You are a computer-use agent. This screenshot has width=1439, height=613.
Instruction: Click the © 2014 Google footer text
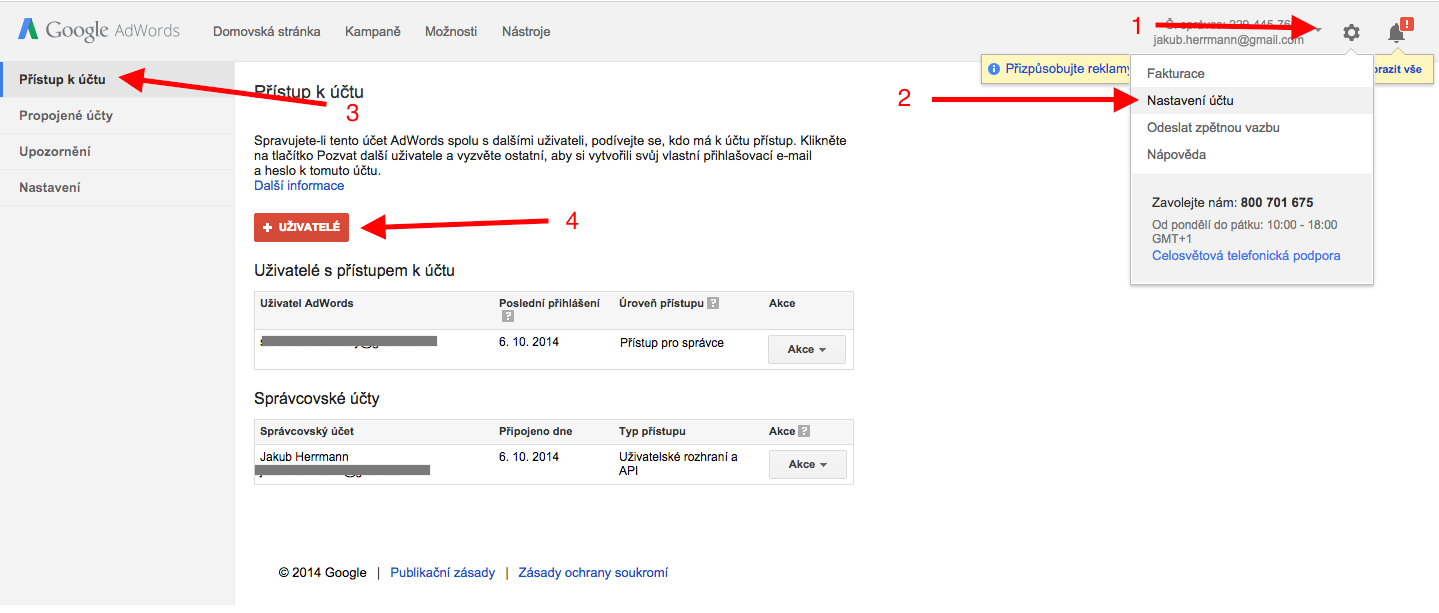coord(323,572)
